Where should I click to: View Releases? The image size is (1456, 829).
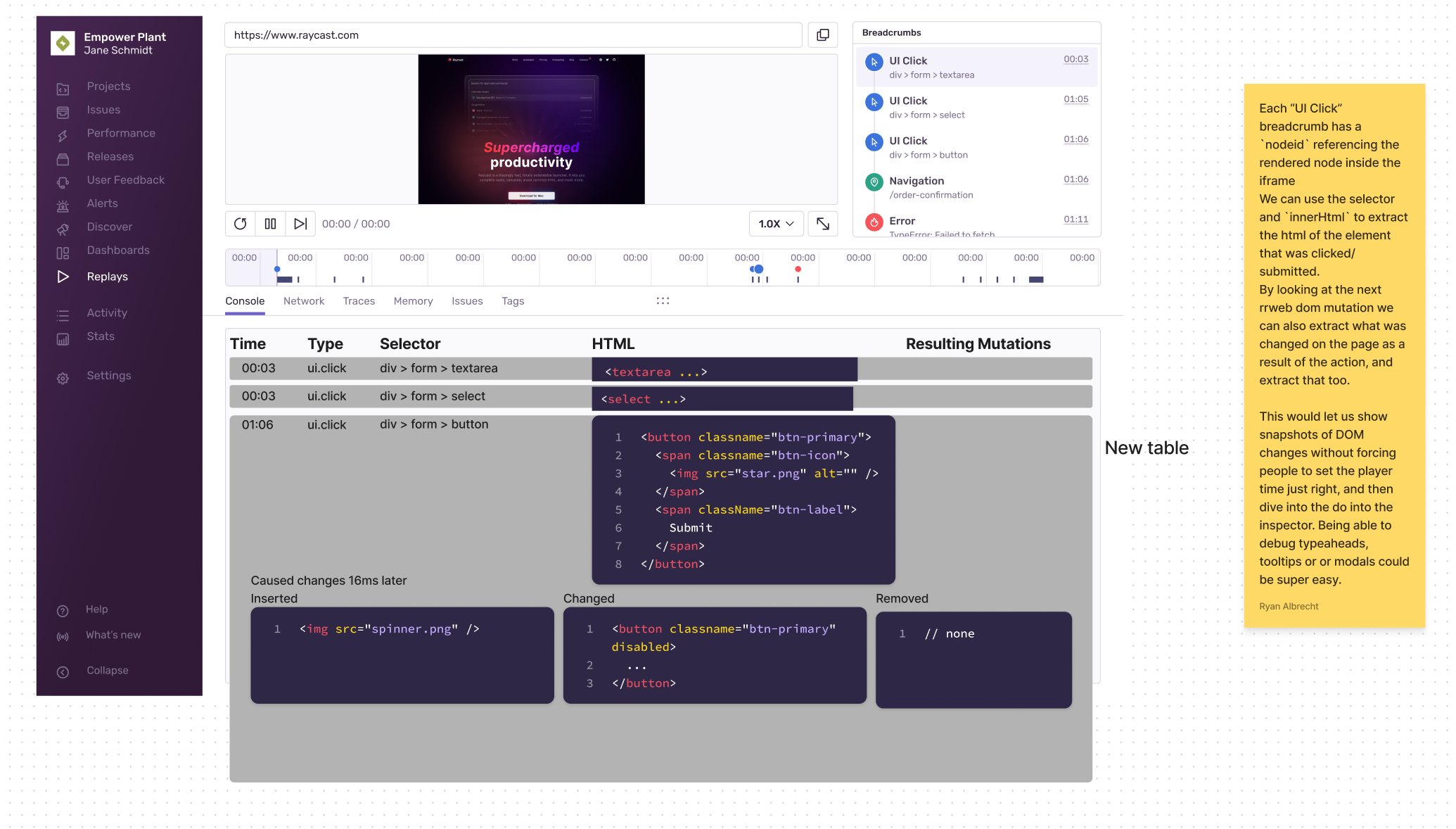[110, 156]
